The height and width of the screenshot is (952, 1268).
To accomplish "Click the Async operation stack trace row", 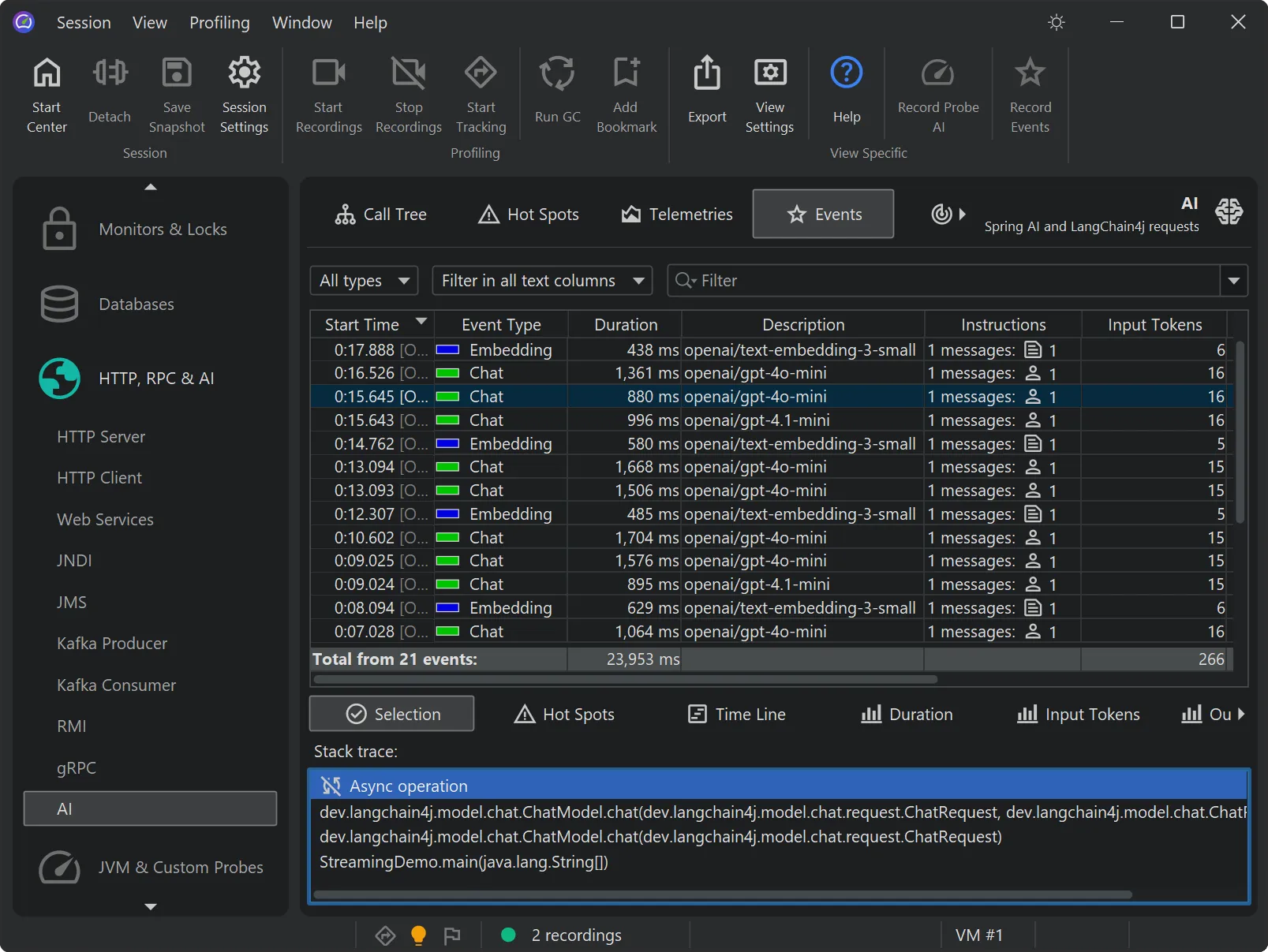I will coord(777,786).
